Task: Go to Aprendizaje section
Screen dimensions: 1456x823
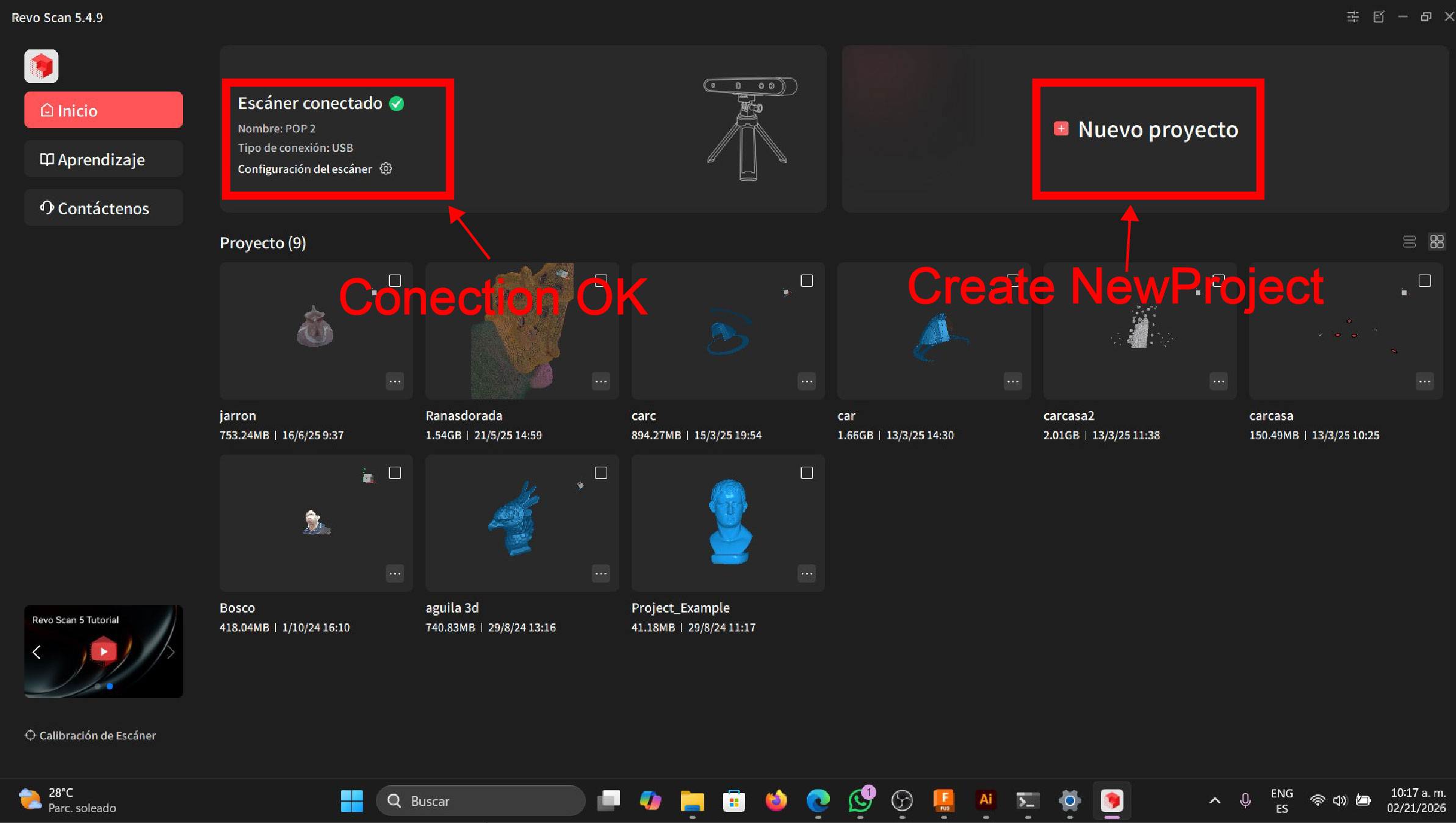Action: point(103,159)
